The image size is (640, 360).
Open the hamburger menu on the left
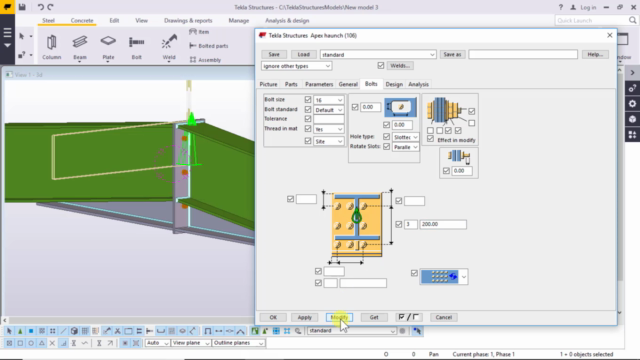click(x=7, y=33)
